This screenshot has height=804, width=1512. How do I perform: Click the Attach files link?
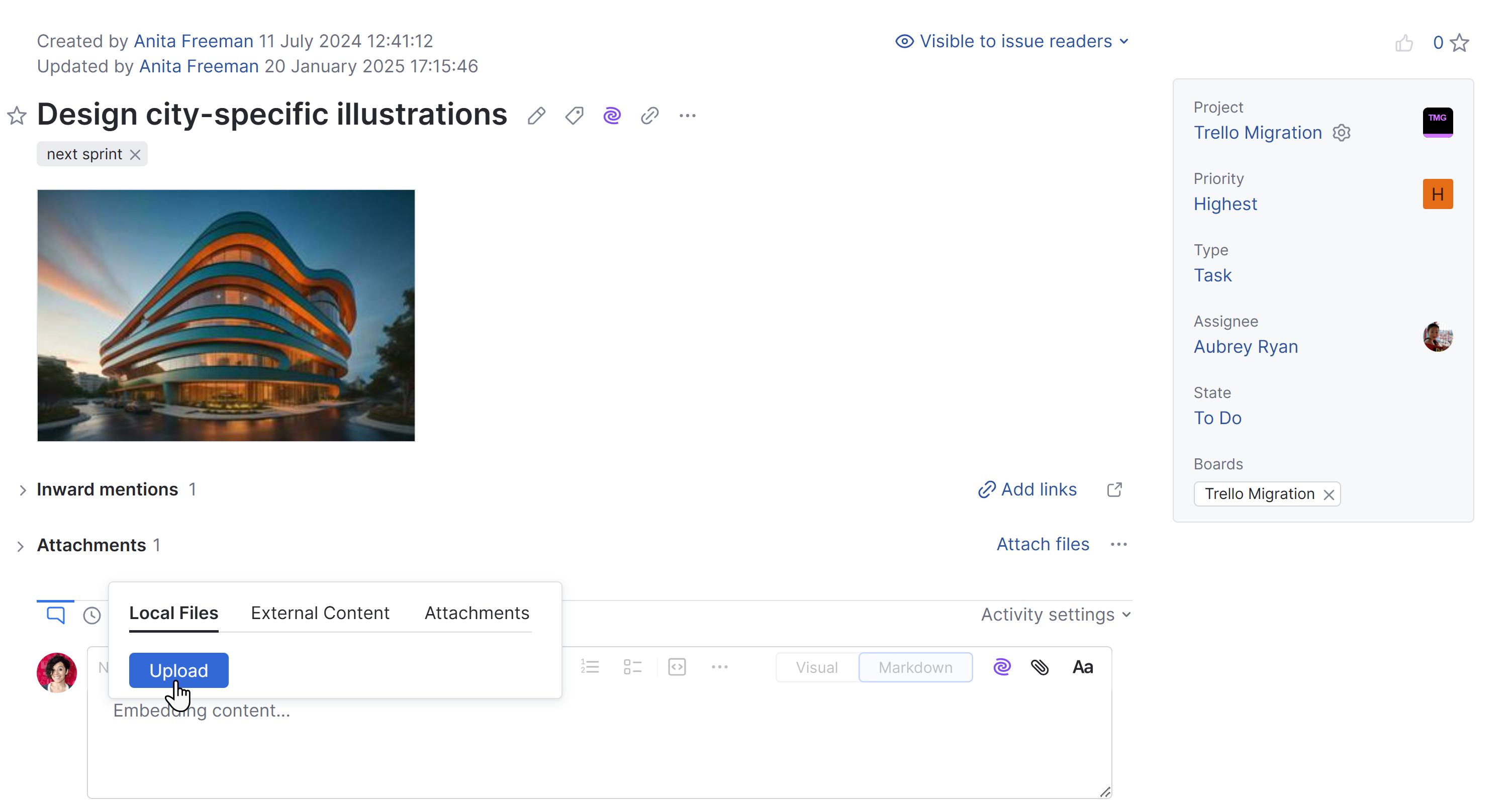[x=1043, y=544]
